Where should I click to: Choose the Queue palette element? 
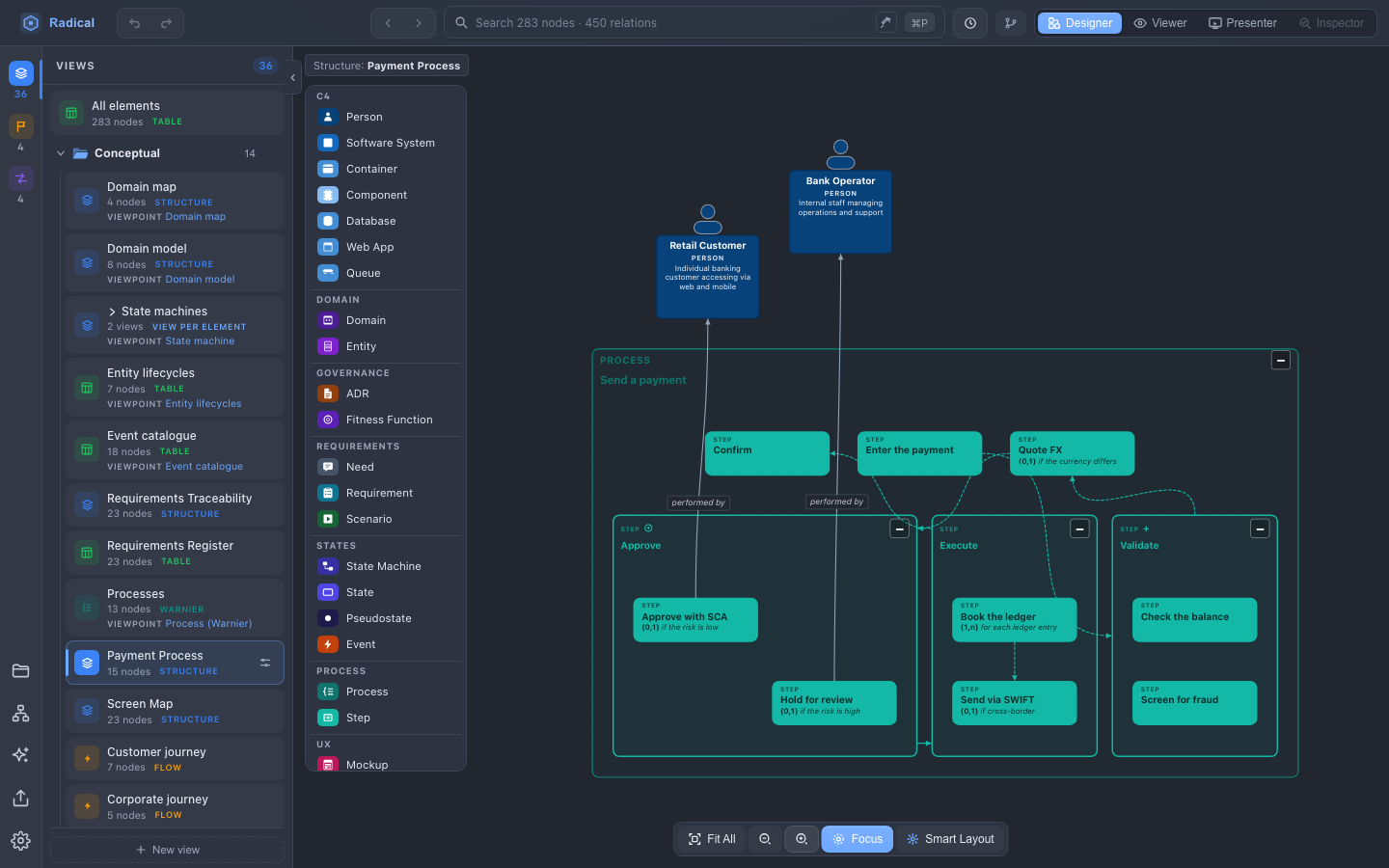[x=386, y=273]
